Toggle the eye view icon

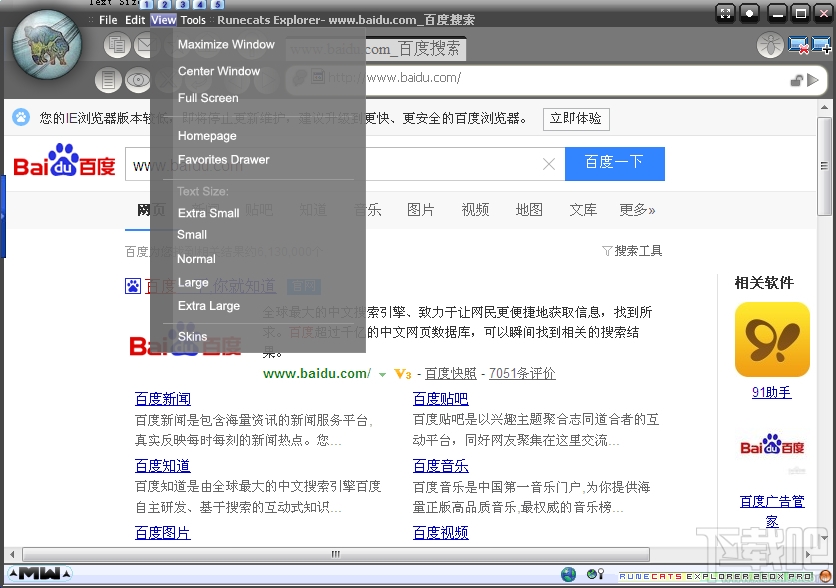tap(138, 80)
